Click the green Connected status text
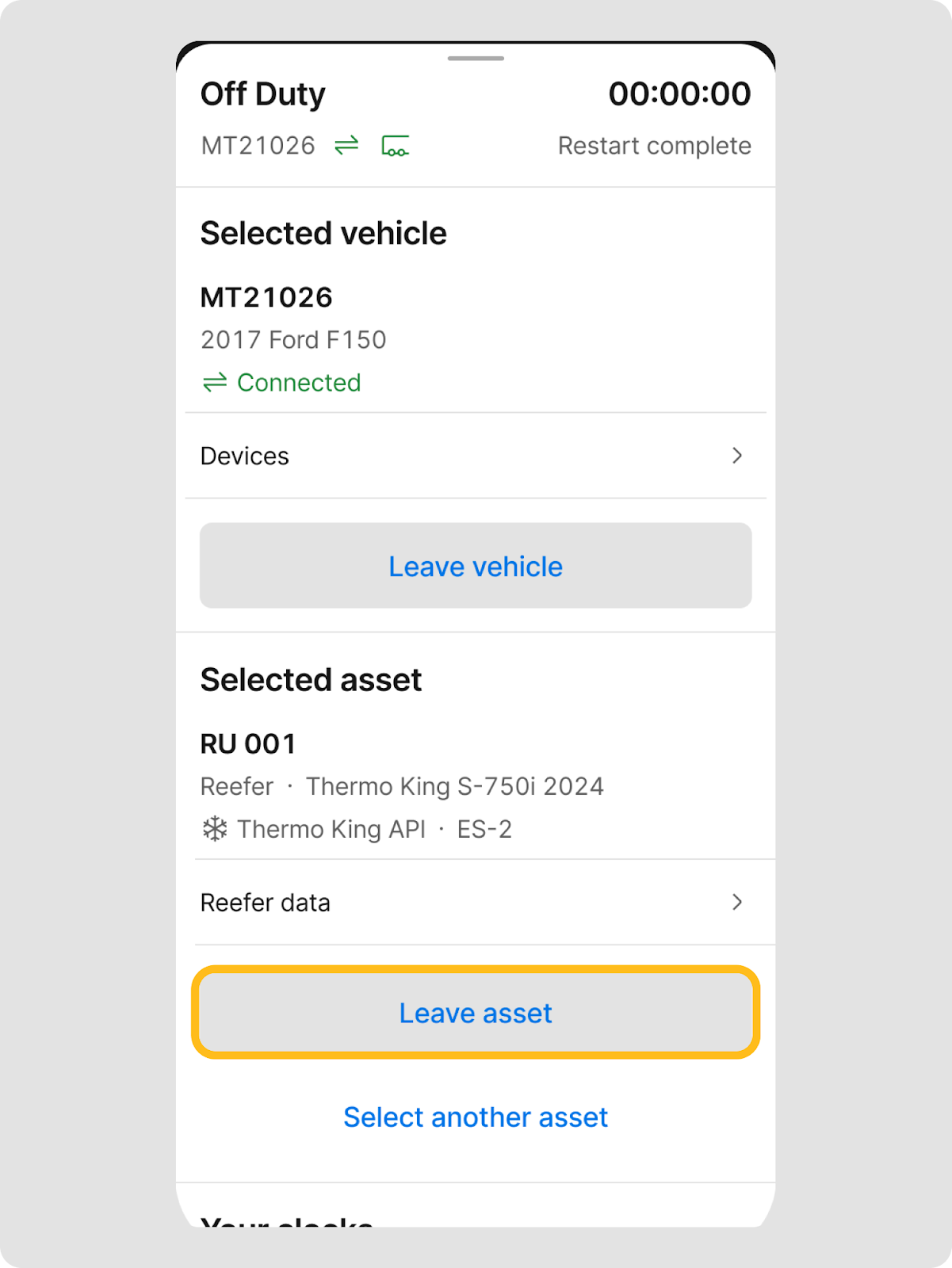The image size is (952, 1268). pos(299,383)
